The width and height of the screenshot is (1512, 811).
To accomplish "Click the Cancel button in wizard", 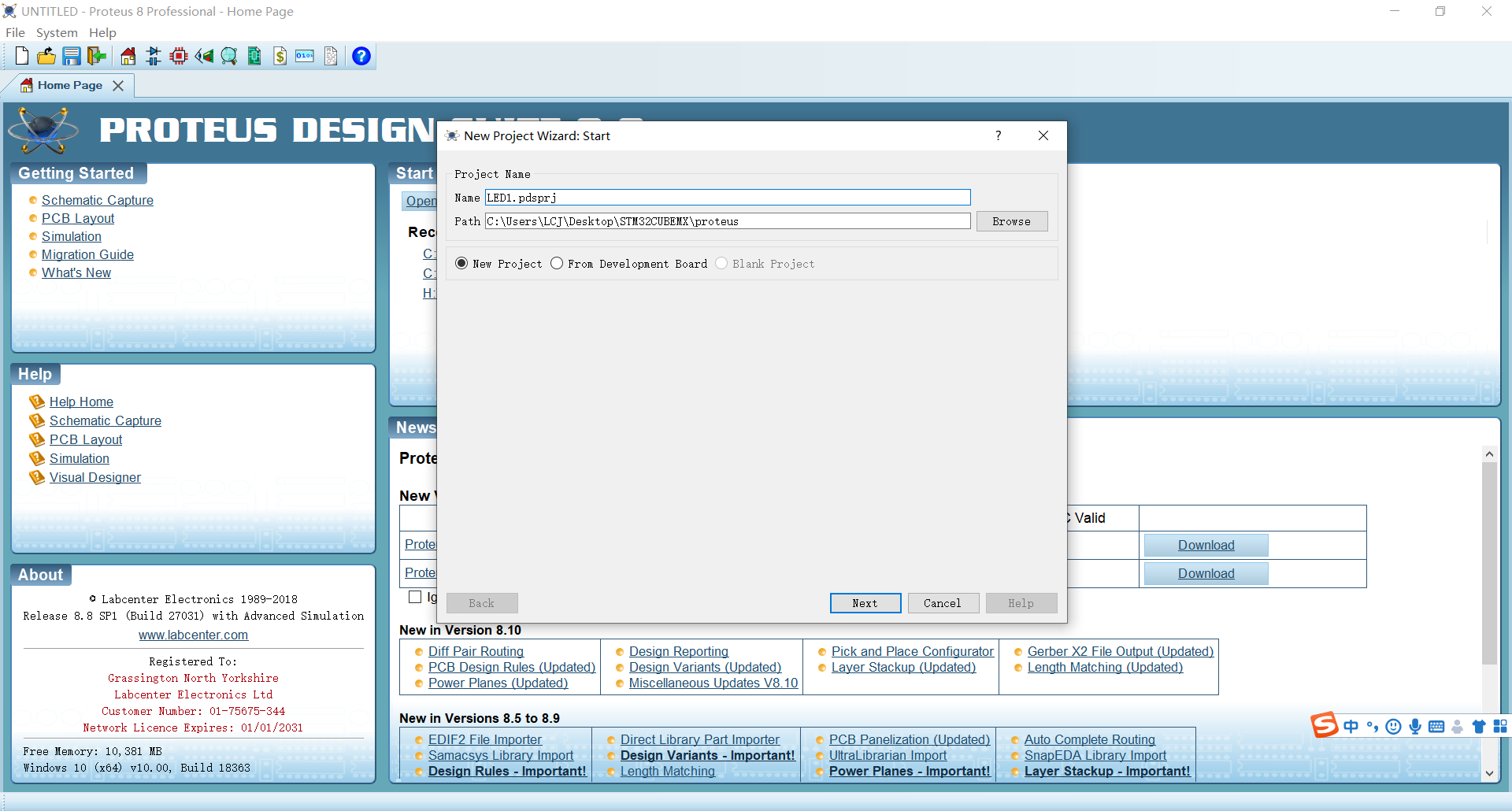I will (x=943, y=603).
